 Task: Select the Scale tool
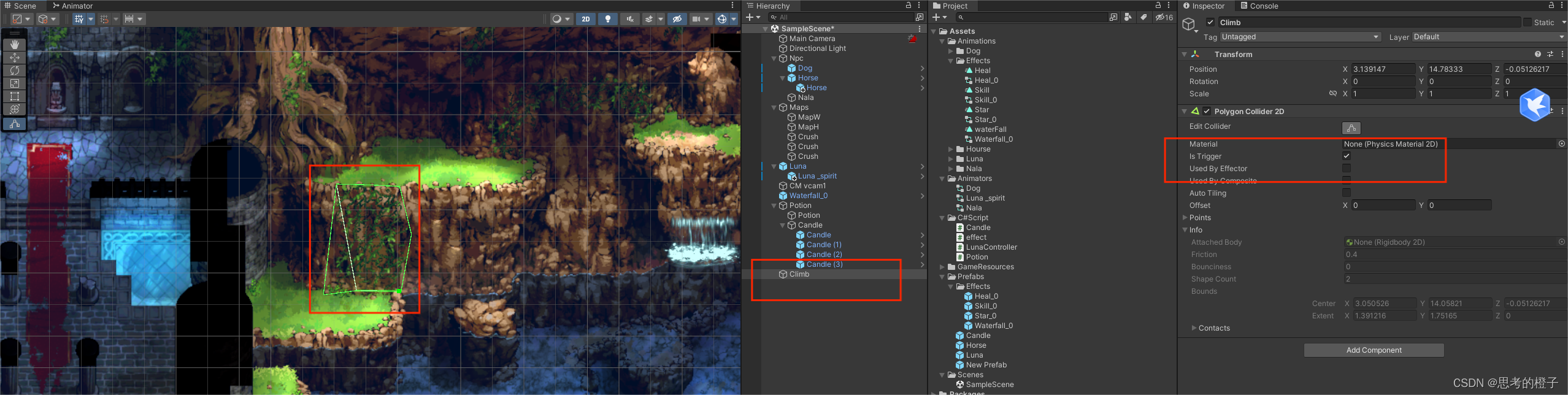(15, 83)
